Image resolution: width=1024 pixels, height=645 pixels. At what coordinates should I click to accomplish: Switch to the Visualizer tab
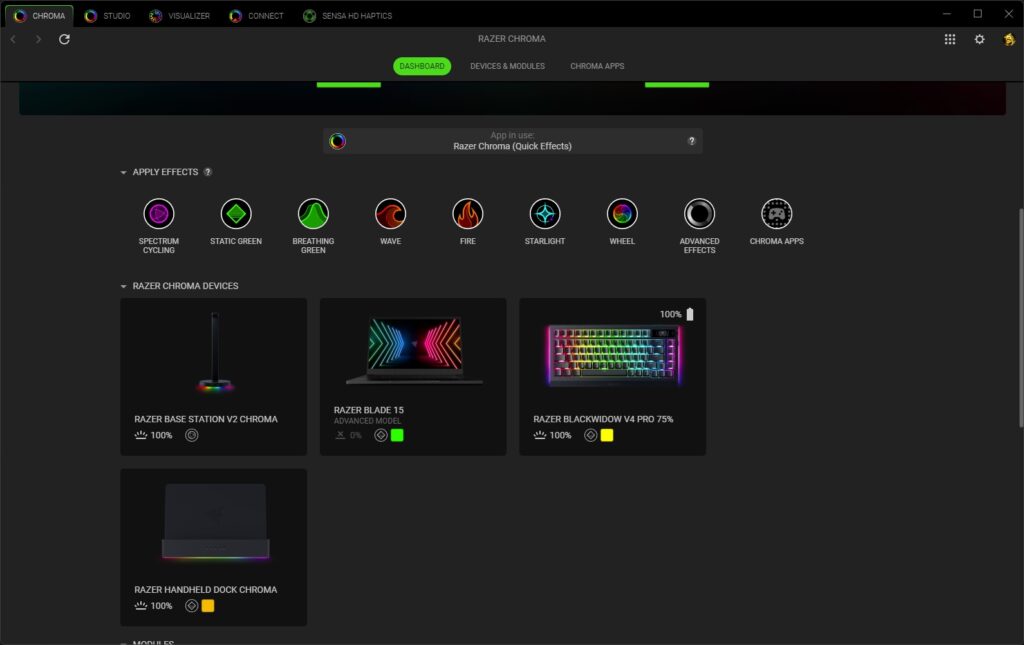[179, 16]
